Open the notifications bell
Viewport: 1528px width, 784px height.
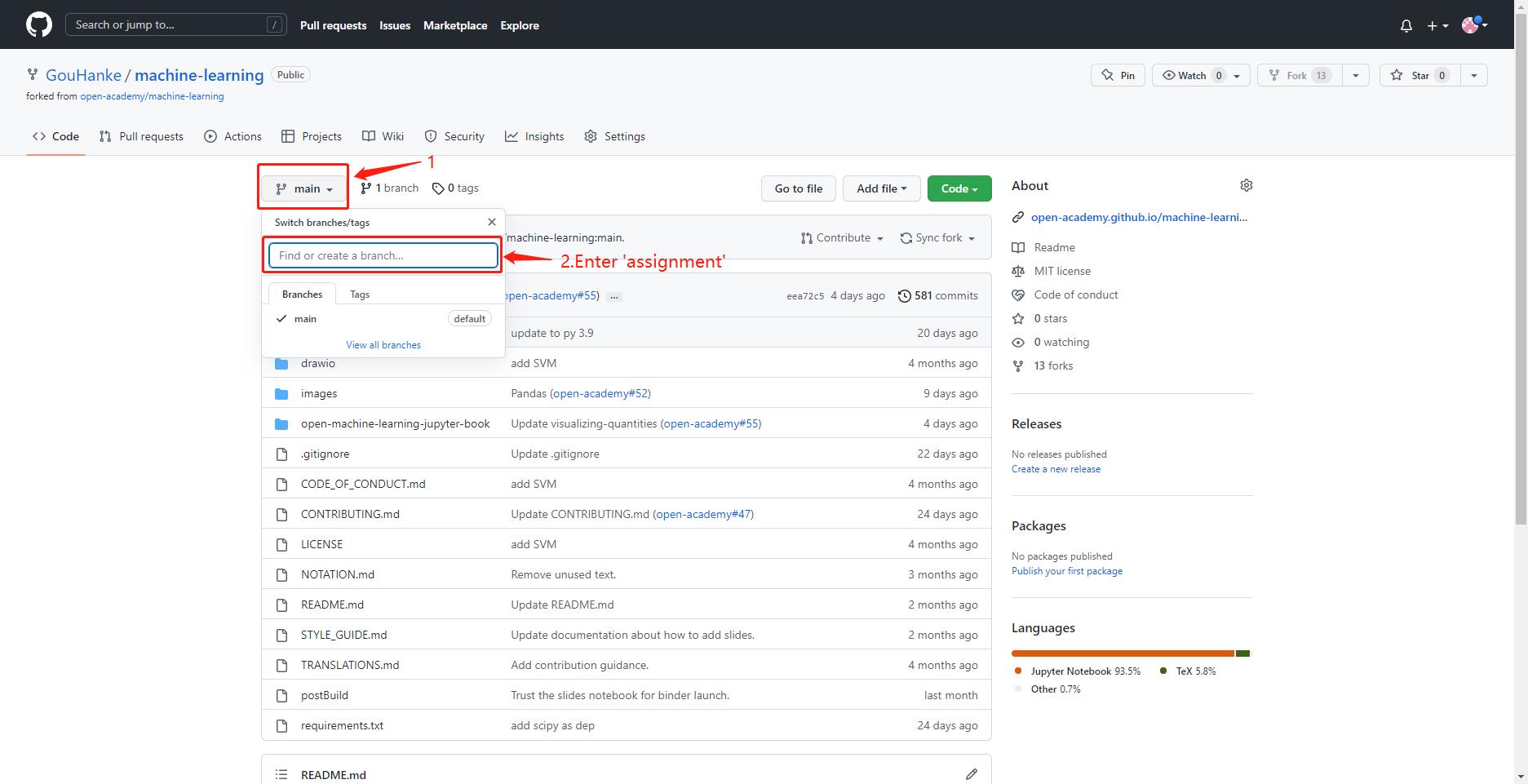1406,25
